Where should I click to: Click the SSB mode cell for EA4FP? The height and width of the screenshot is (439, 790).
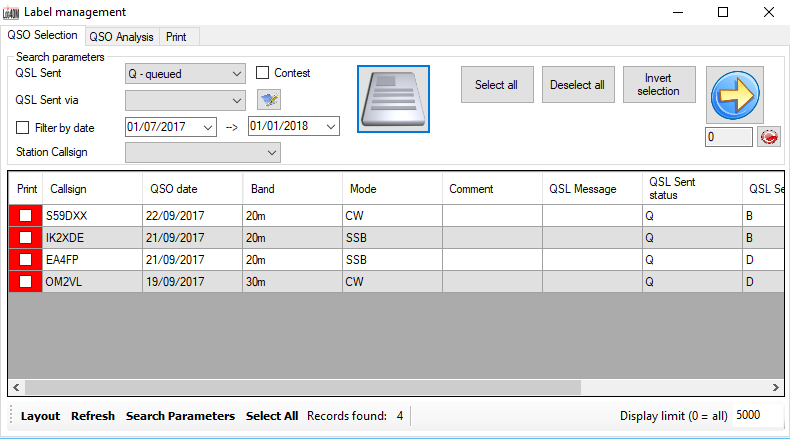tap(392, 260)
